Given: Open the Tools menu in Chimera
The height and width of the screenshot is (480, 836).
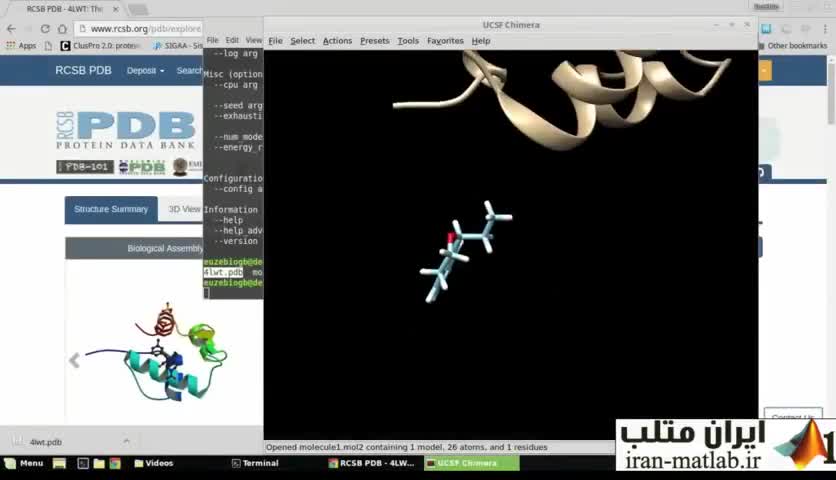Looking at the screenshot, I should coord(408,41).
